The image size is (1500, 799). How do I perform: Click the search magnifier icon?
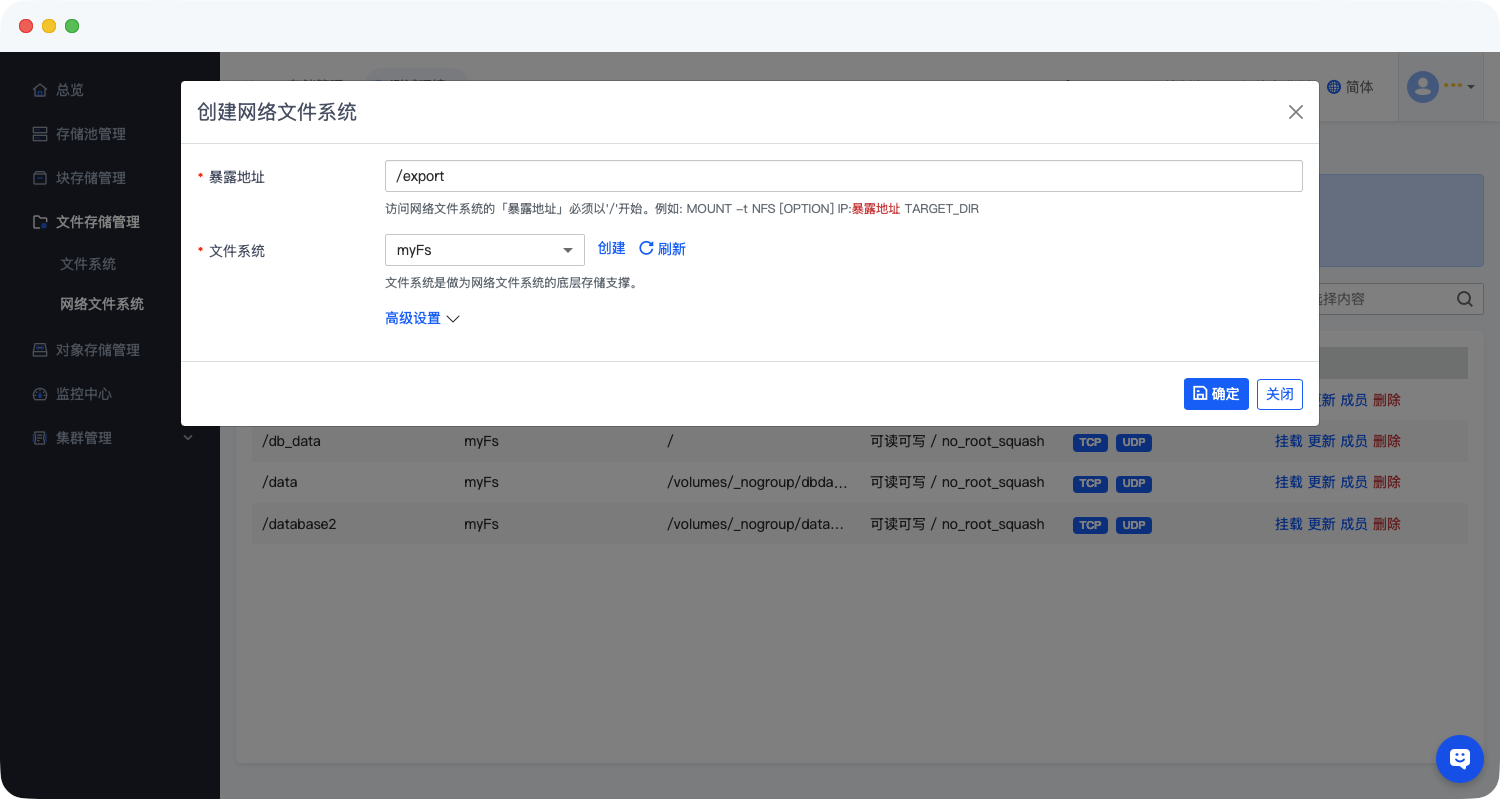click(x=1464, y=299)
